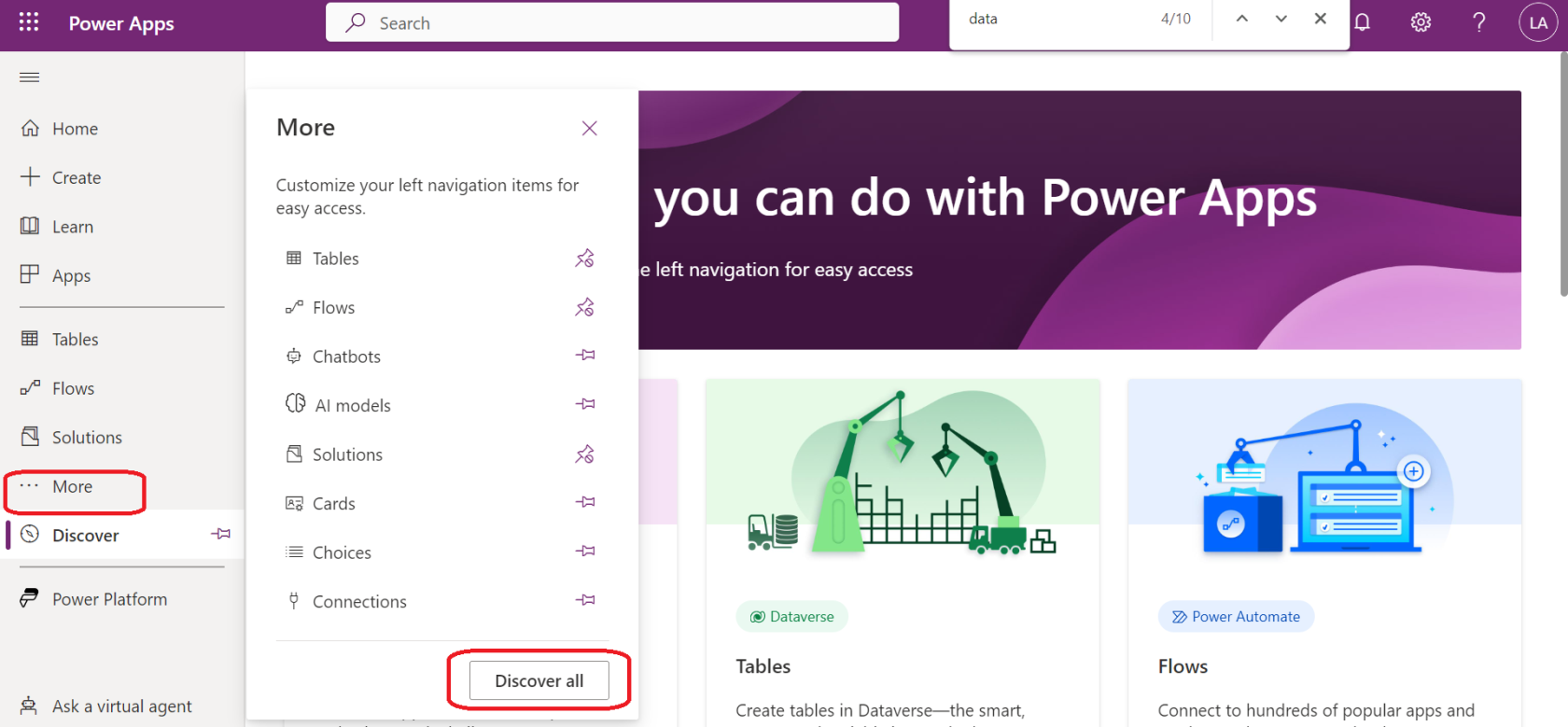Pin Cards to left navigation

click(x=585, y=502)
